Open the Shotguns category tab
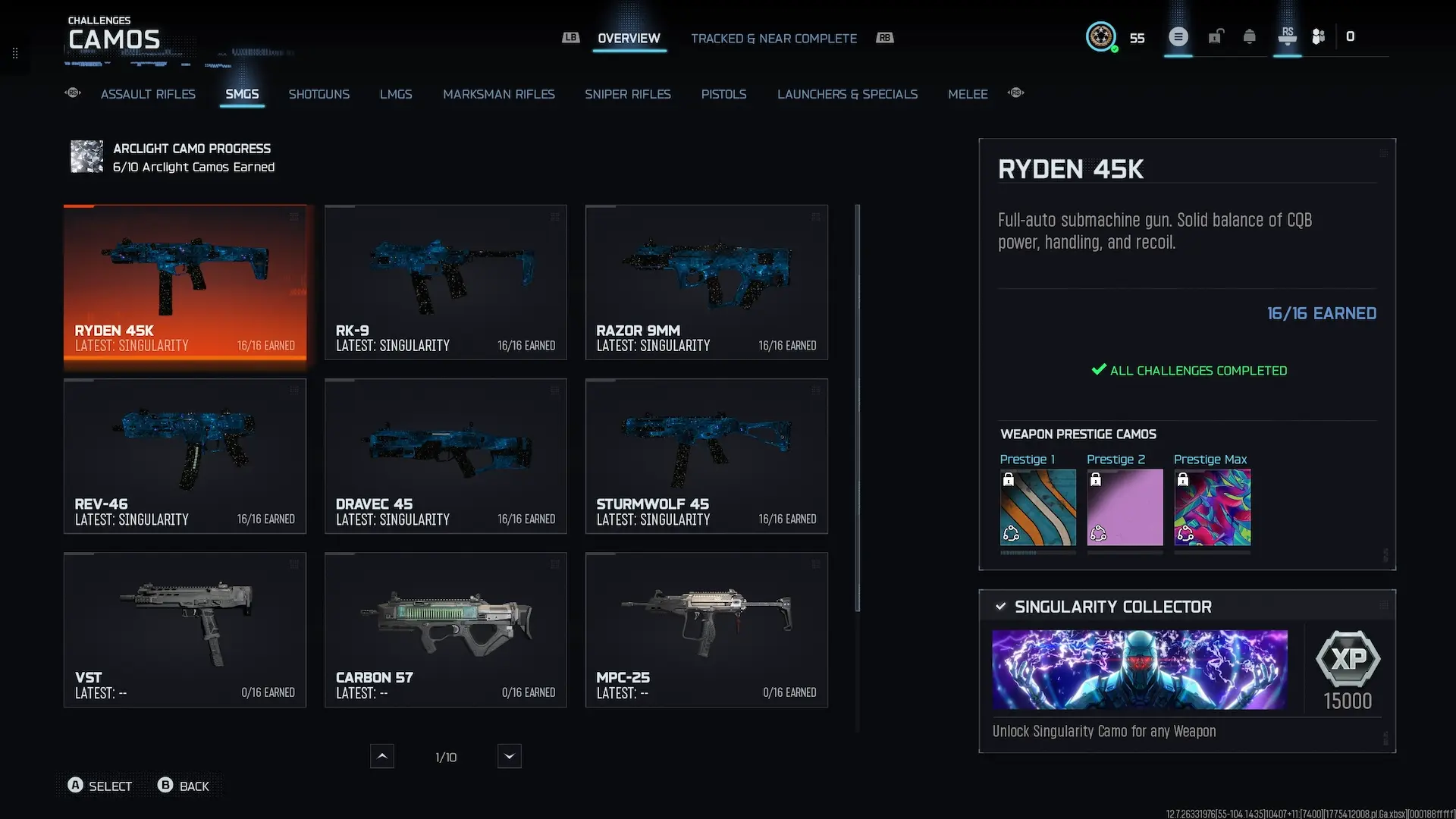 318,94
